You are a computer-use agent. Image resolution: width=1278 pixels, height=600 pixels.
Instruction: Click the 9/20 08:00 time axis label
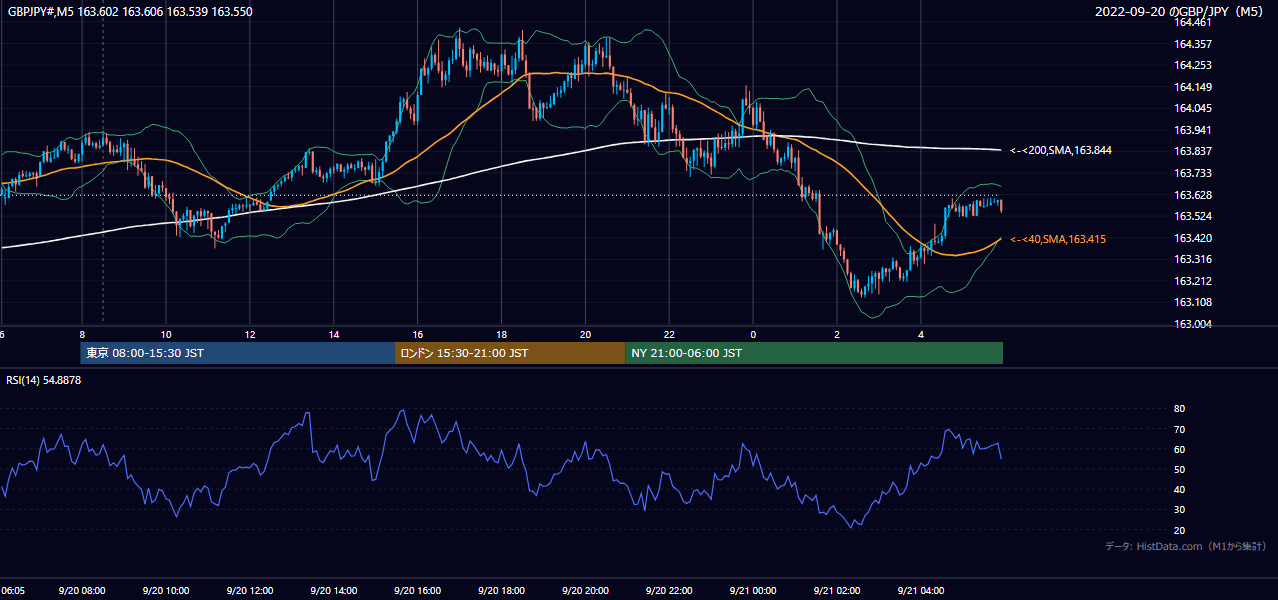click(x=82, y=591)
